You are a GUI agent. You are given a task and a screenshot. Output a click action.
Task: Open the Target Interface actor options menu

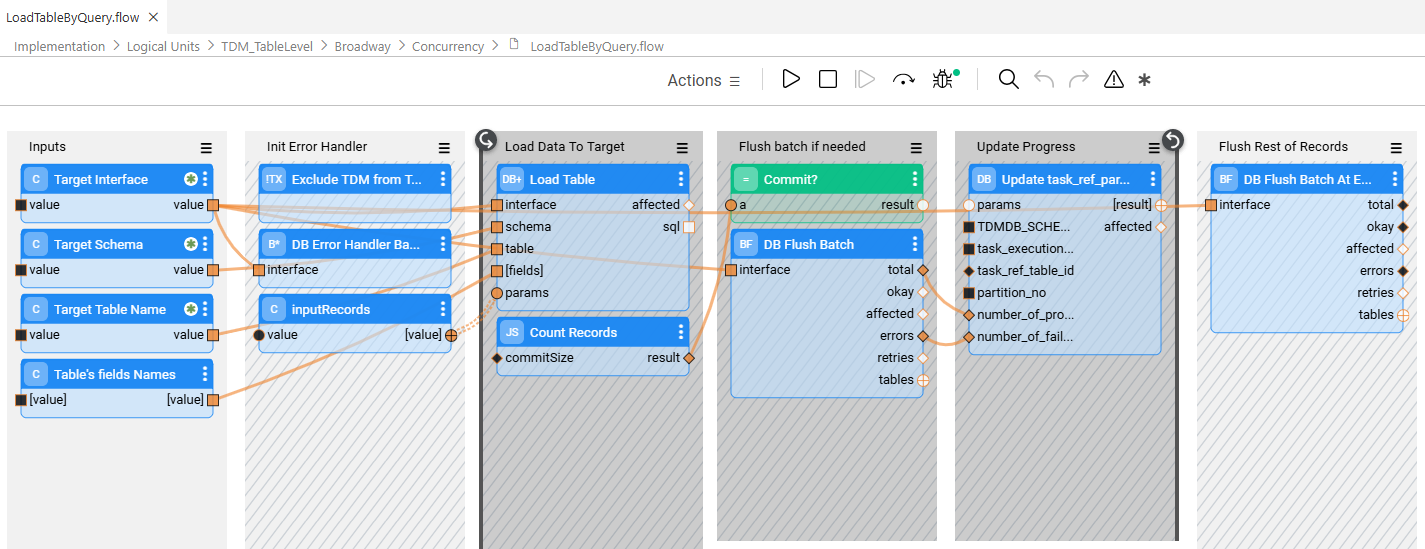click(205, 179)
